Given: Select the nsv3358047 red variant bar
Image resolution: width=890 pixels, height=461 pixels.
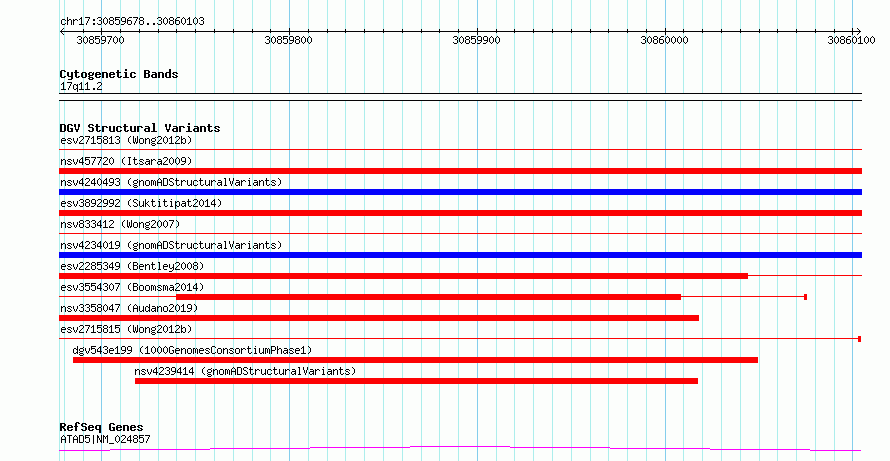Looking at the screenshot, I should coord(379,318).
